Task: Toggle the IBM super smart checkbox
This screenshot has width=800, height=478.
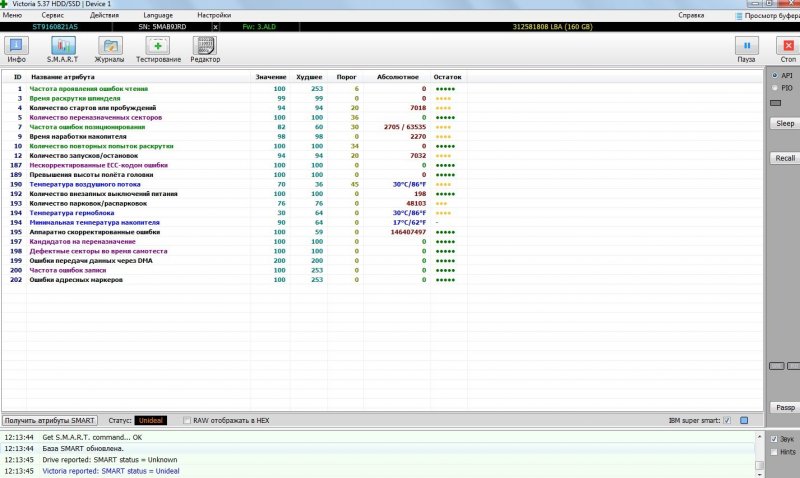Action: click(x=727, y=420)
